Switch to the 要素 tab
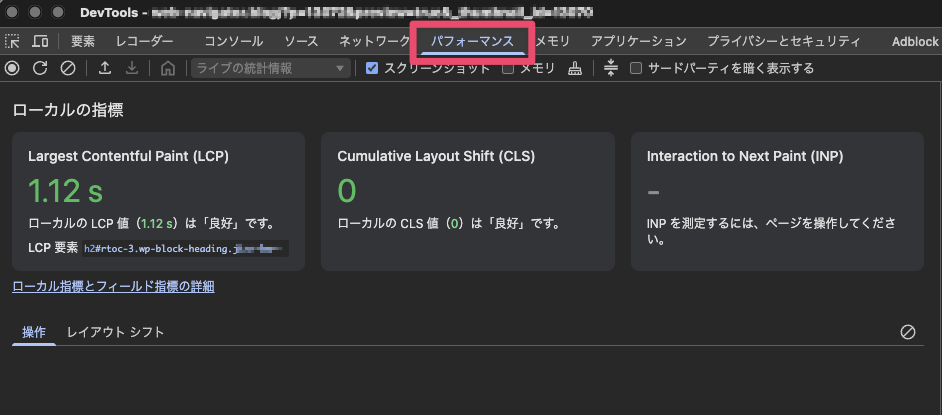Viewport: 942px width, 415px height. click(83, 41)
